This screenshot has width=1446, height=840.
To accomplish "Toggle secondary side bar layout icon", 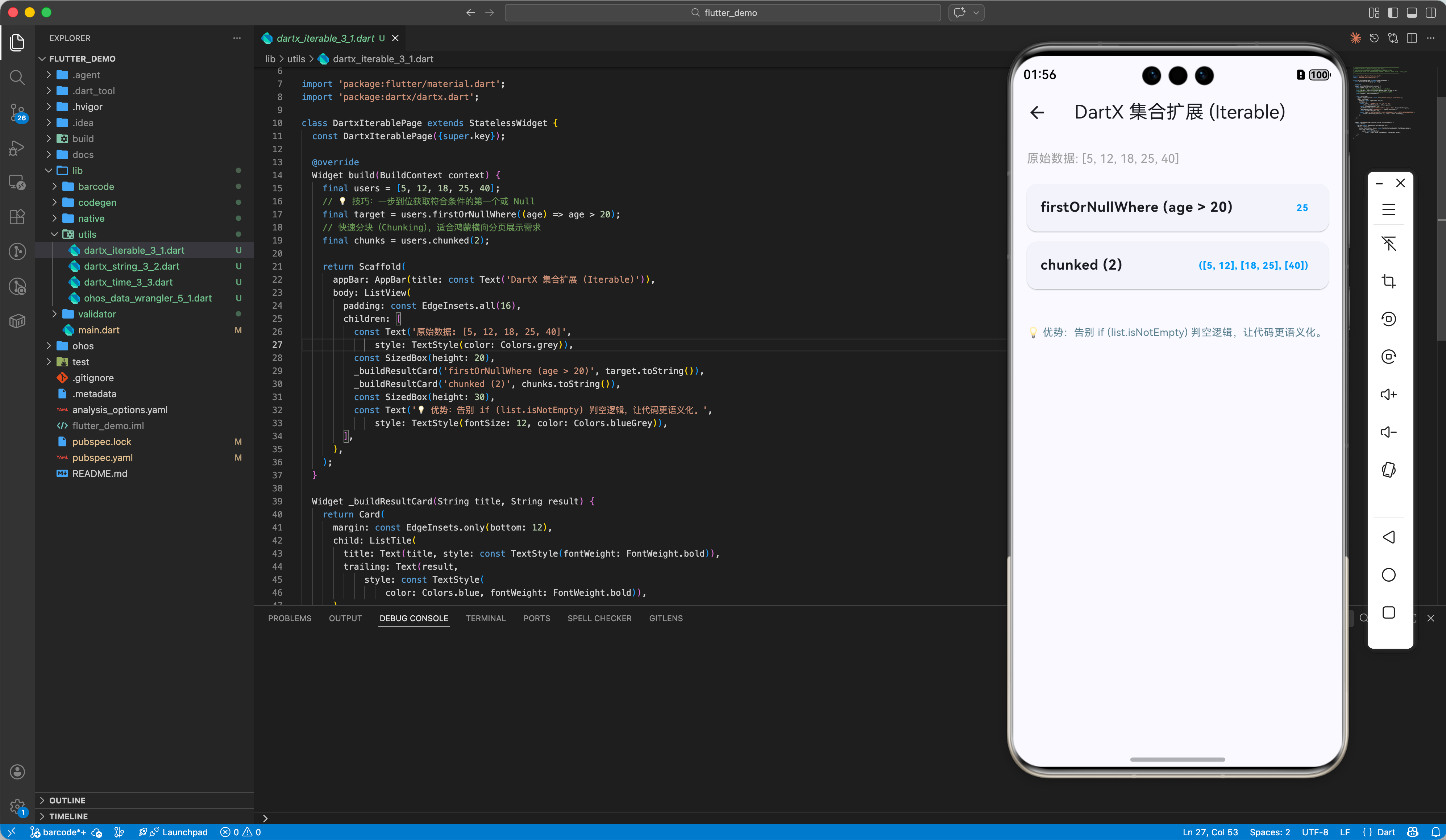I will [x=1430, y=13].
